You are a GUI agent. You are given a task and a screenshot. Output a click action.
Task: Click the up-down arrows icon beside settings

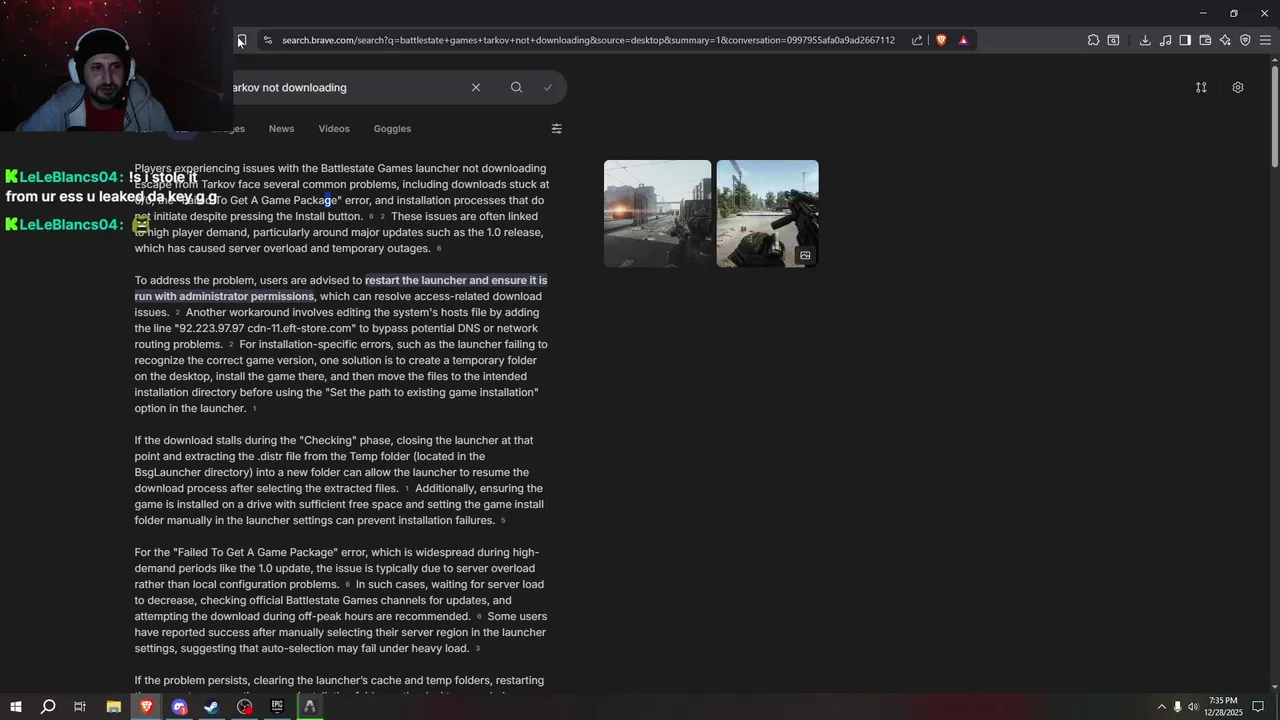click(1201, 87)
